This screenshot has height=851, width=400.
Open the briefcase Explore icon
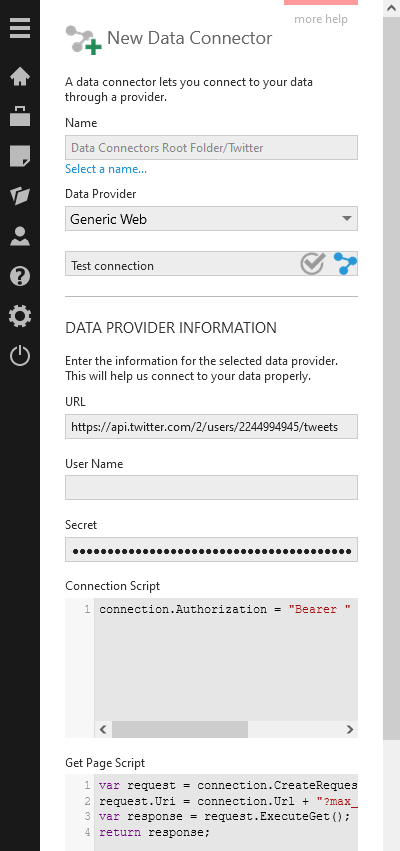pyautogui.click(x=20, y=116)
